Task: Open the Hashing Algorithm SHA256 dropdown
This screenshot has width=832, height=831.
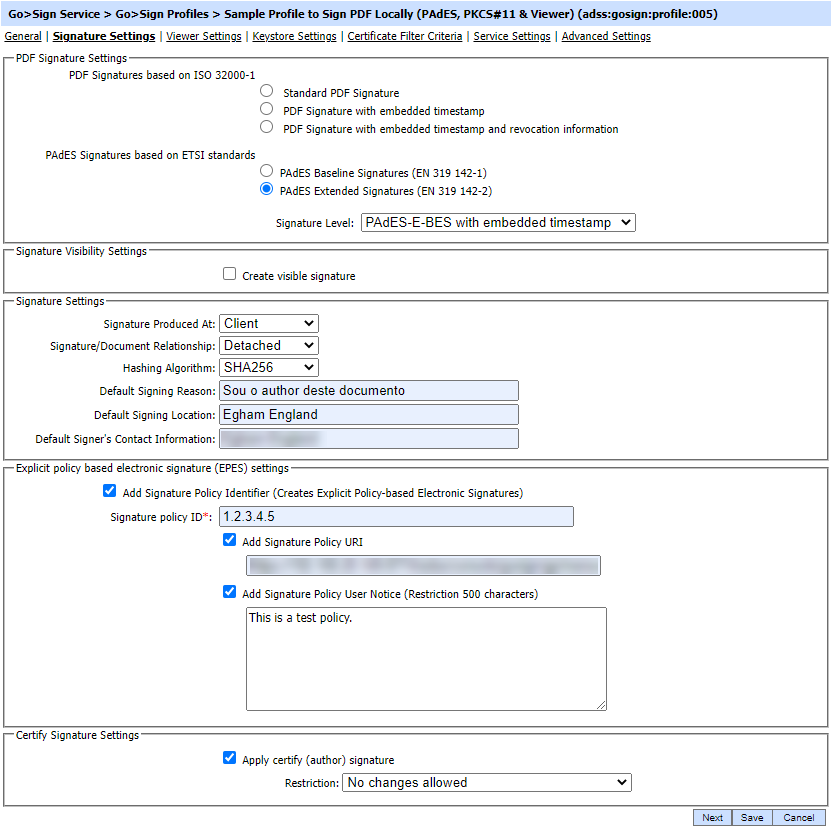Action: click(269, 368)
